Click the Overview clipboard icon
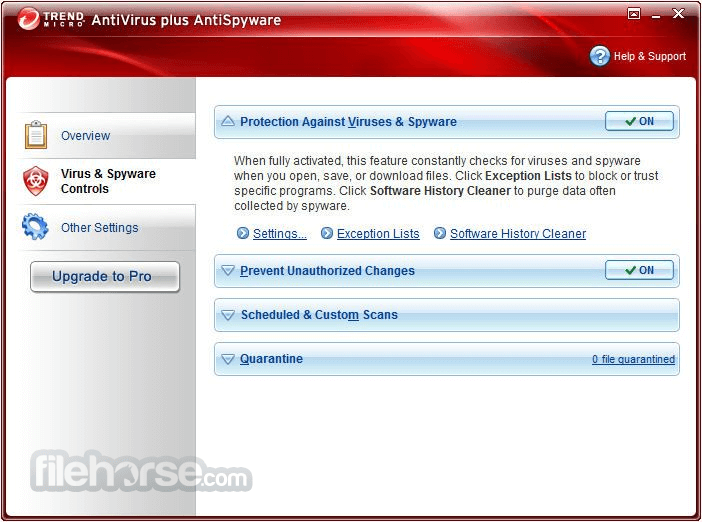The height and width of the screenshot is (522, 702). pyautogui.click(x=36, y=135)
